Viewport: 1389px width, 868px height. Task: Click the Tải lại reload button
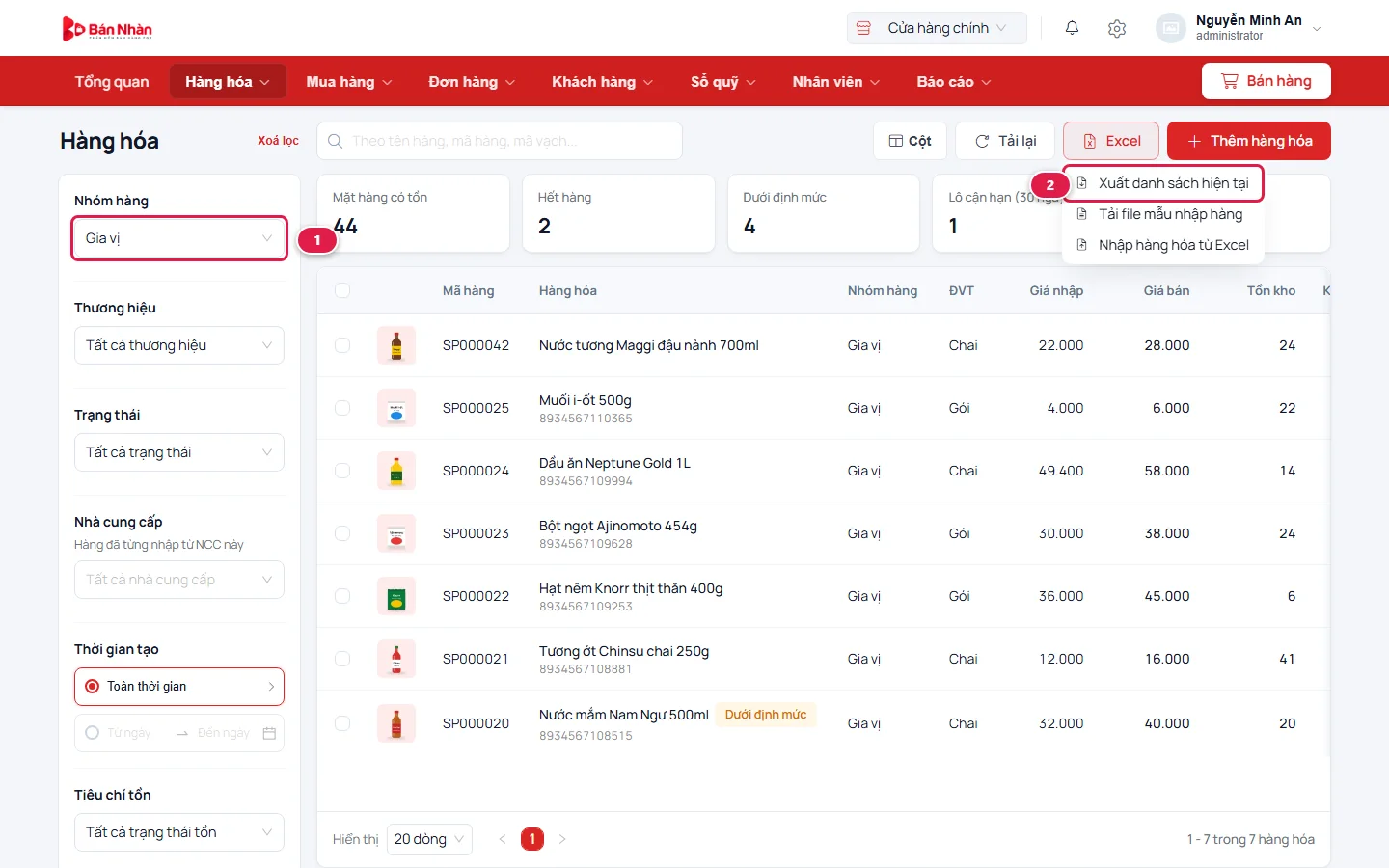tap(1005, 141)
